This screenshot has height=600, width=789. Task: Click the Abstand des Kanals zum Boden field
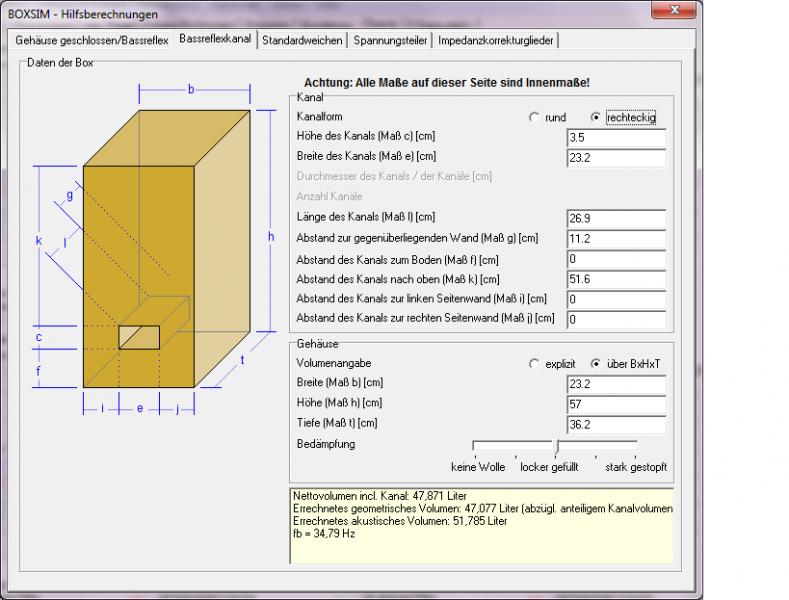point(615,260)
